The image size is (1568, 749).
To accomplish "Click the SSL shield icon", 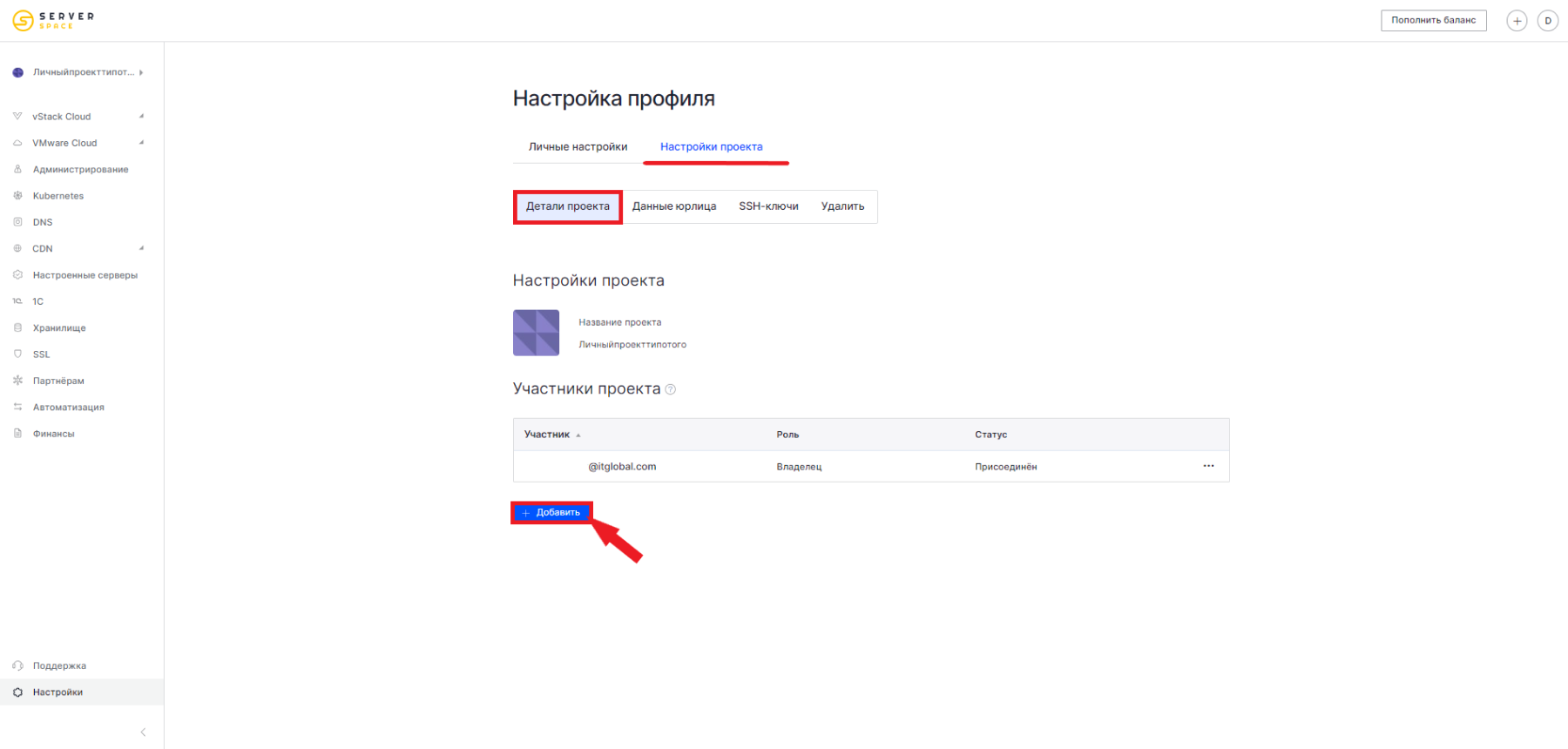I will pos(17,354).
